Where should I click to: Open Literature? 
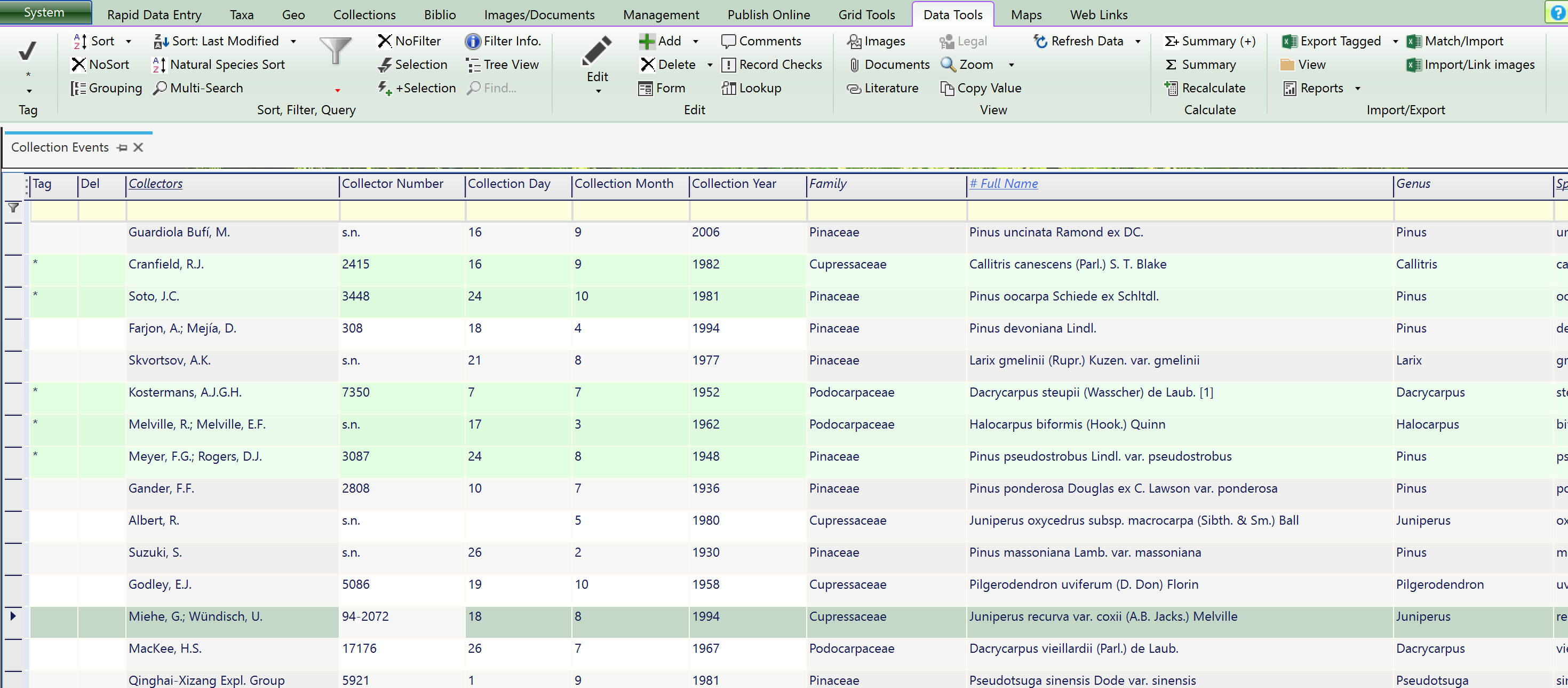coord(882,88)
